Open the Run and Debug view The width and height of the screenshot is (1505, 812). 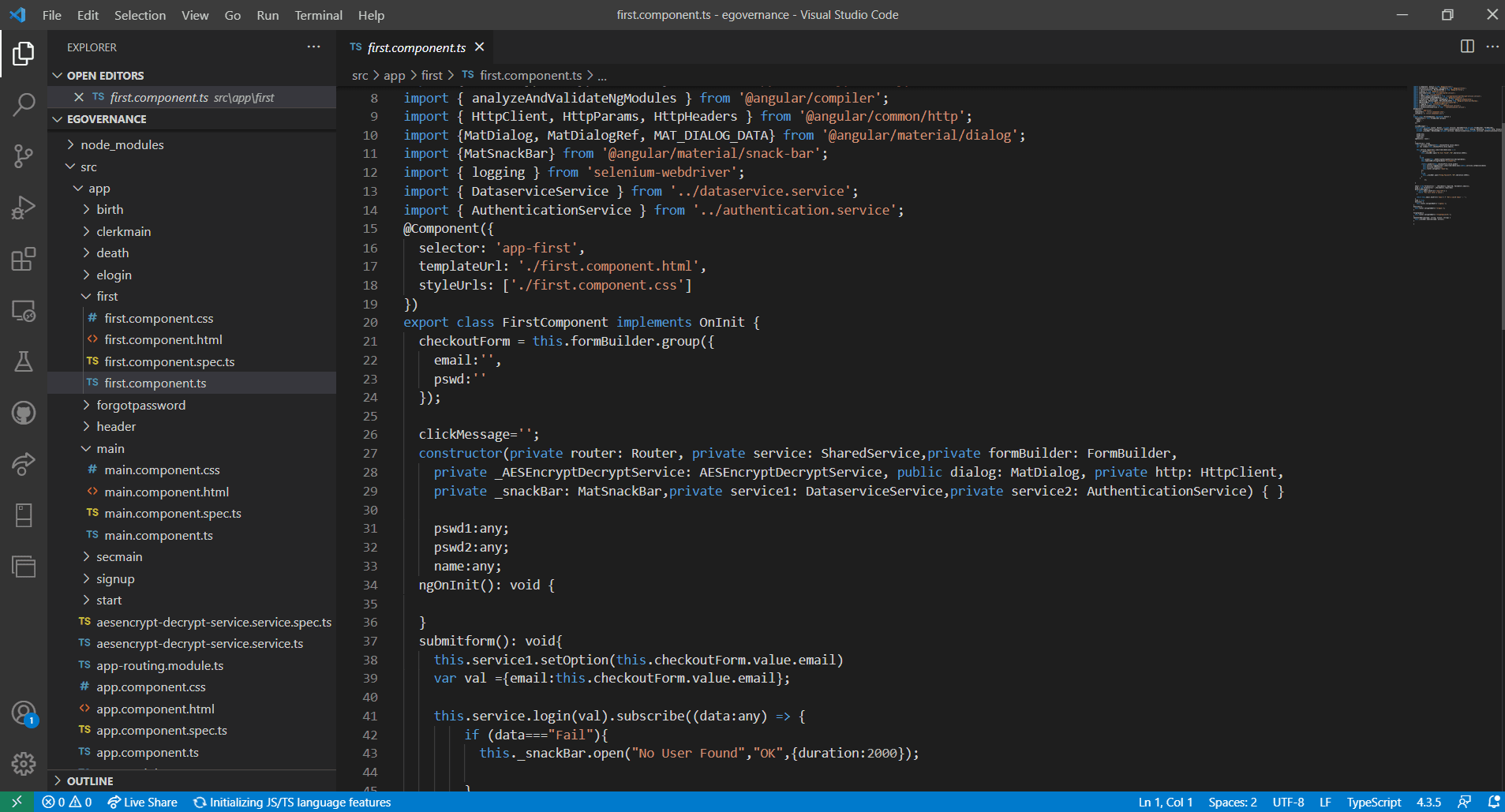point(24,208)
